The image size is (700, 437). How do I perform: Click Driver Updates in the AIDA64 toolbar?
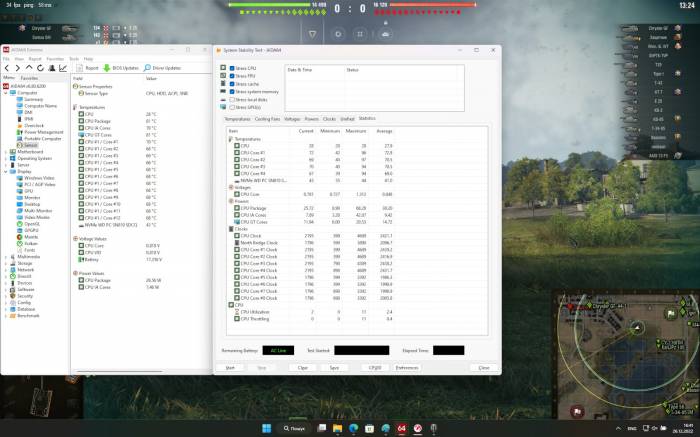tap(162, 68)
